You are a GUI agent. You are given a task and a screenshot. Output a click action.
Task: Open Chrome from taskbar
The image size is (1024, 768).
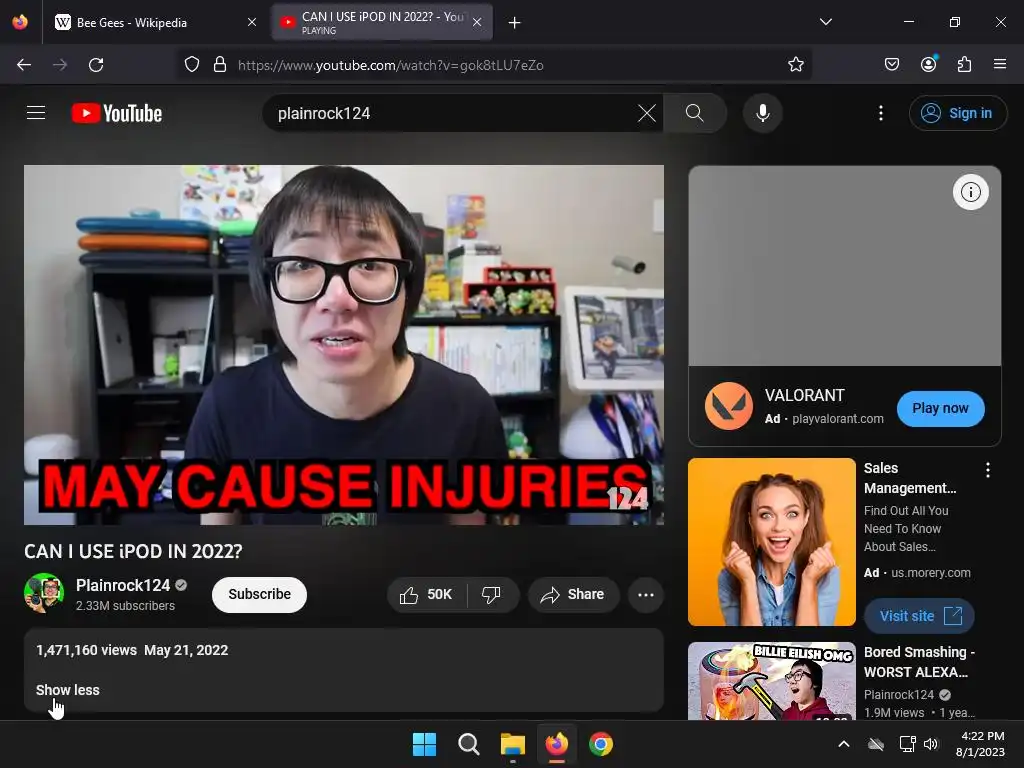pyautogui.click(x=601, y=744)
